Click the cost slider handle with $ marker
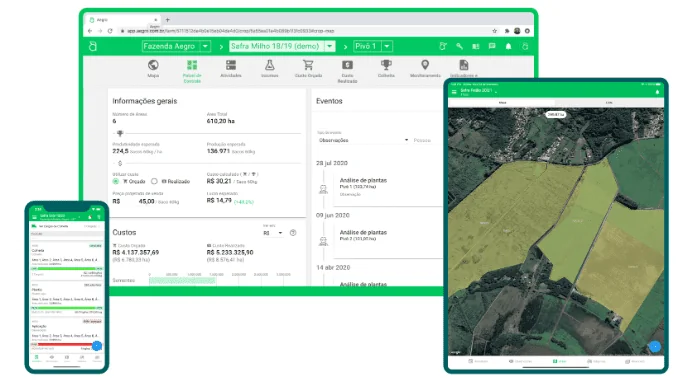Viewport: 676px width, 384px height. point(120,163)
